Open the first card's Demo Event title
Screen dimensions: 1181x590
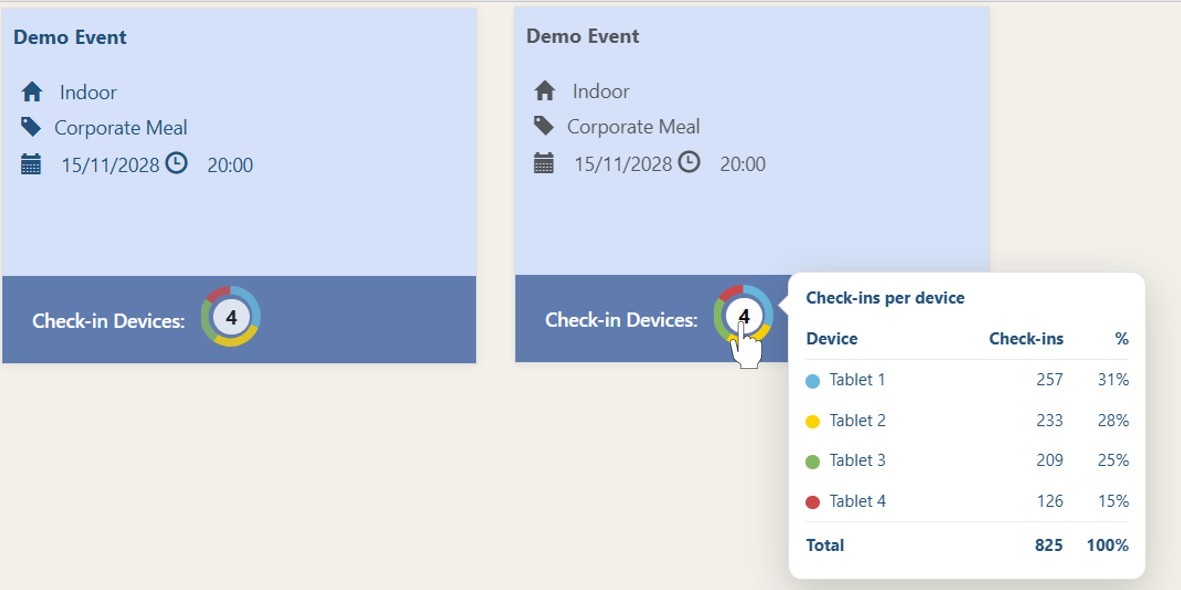[70, 38]
